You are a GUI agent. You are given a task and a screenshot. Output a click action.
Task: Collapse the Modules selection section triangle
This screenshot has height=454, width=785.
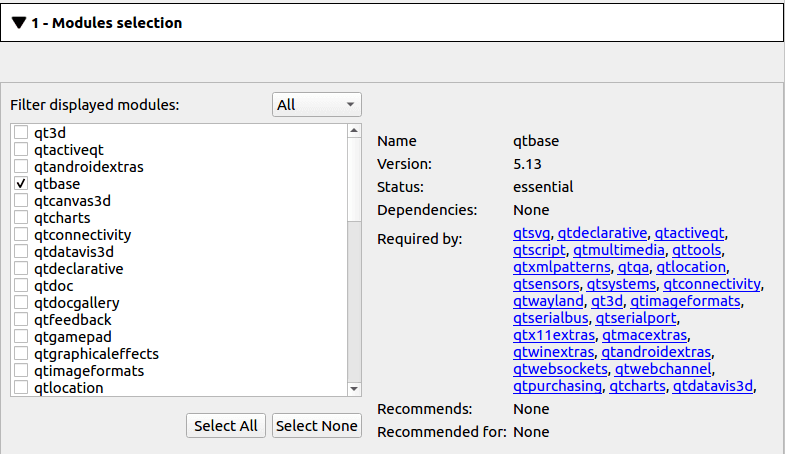pyautogui.click(x=19, y=22)
